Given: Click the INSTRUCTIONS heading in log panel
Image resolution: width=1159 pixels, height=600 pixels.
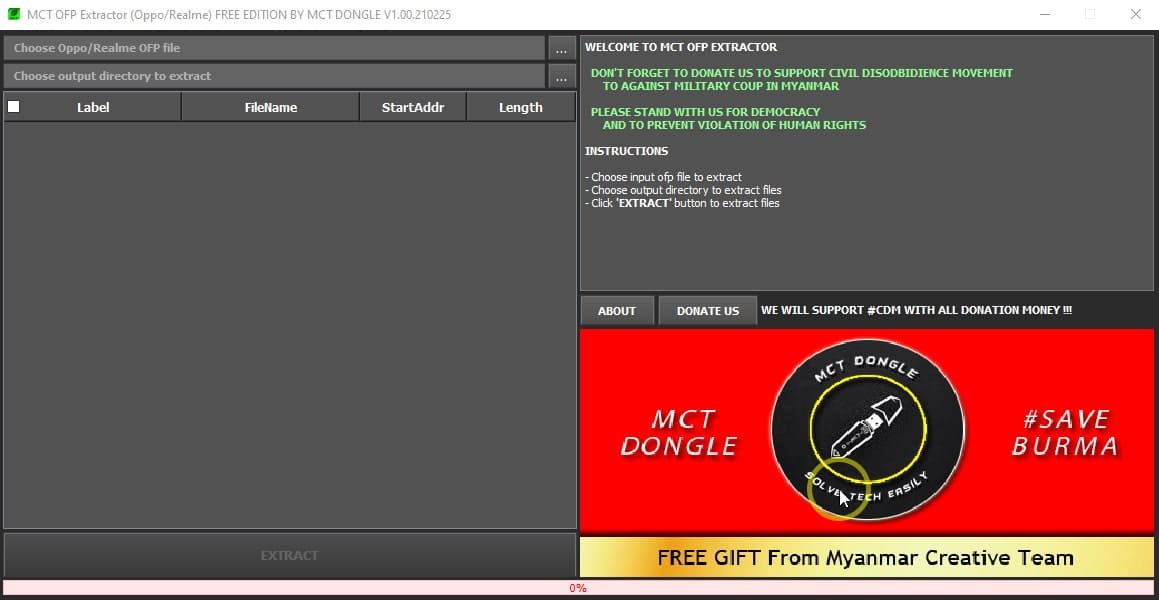Looking at the screenshot, I should click(626, 151).
